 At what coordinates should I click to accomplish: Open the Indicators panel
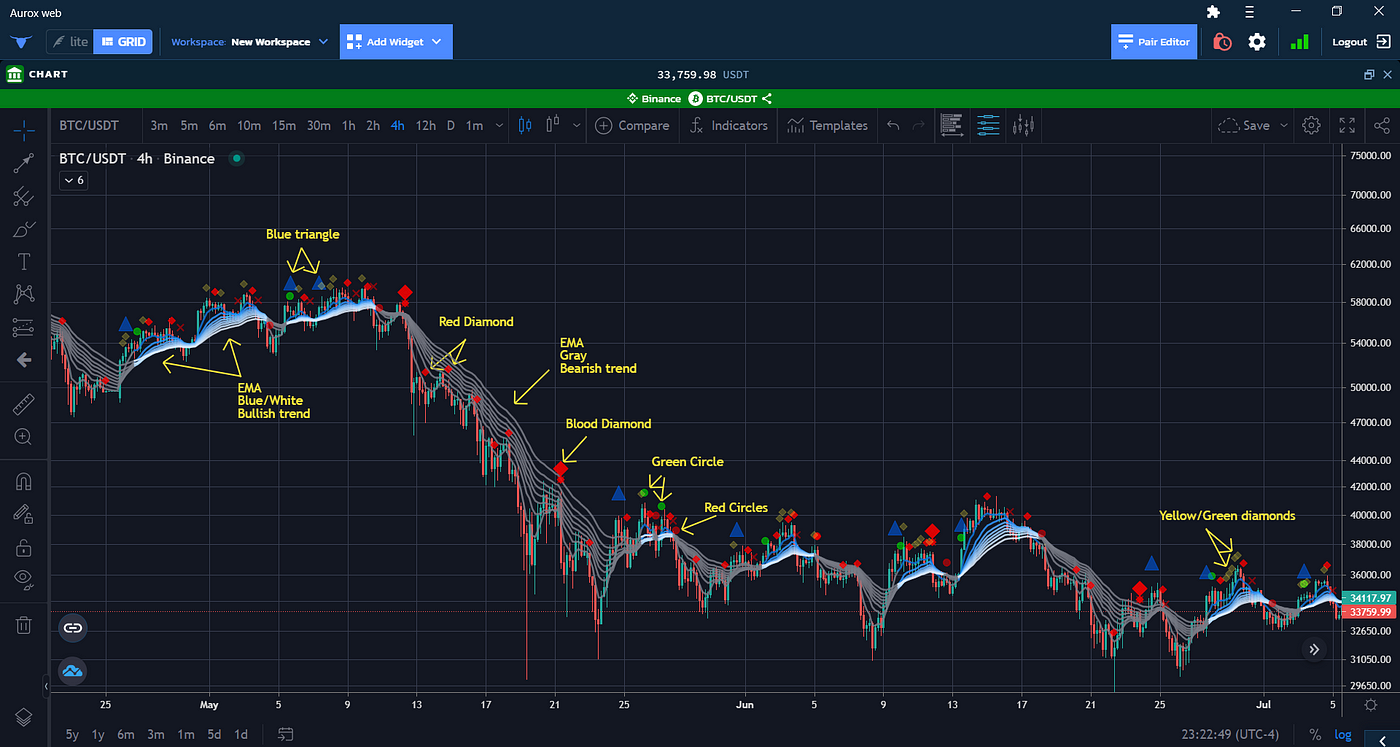tap(727, 126)
